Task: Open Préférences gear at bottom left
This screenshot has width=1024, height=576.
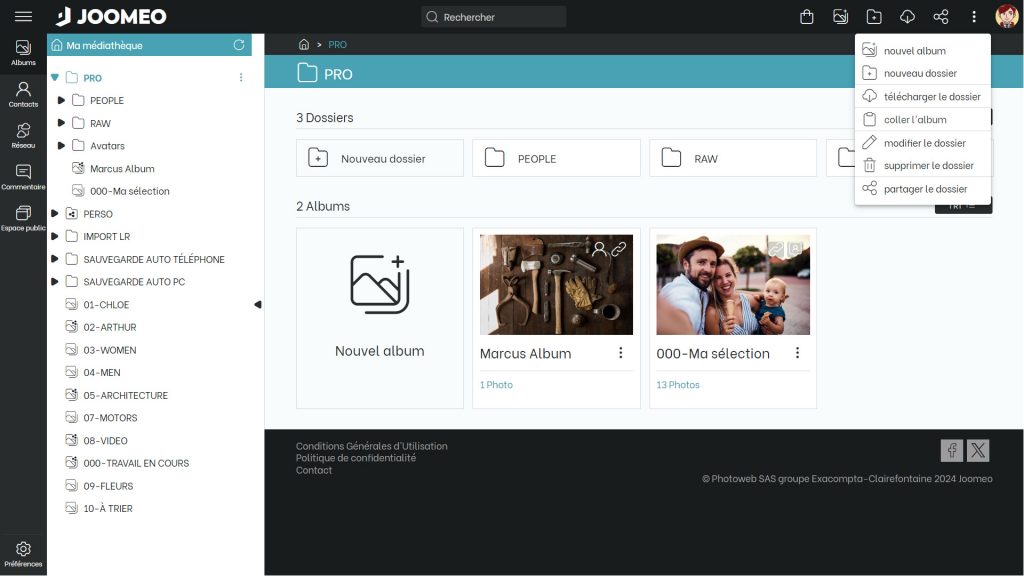Action: point(23,553)
